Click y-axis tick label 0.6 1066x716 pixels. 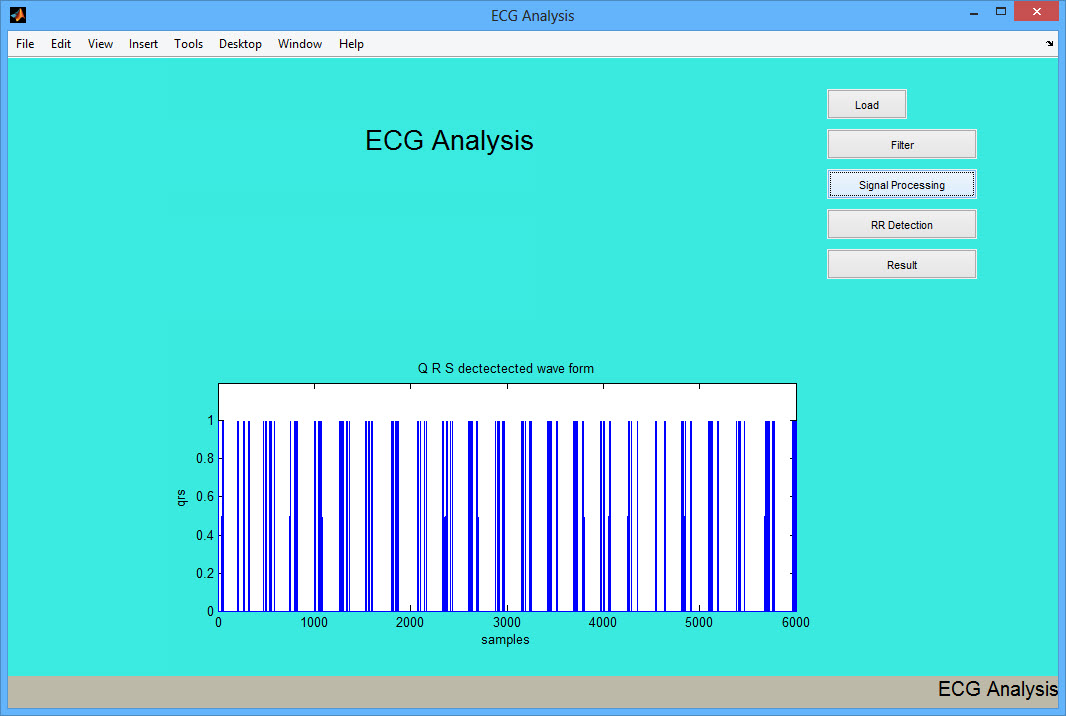pos(205,496)
